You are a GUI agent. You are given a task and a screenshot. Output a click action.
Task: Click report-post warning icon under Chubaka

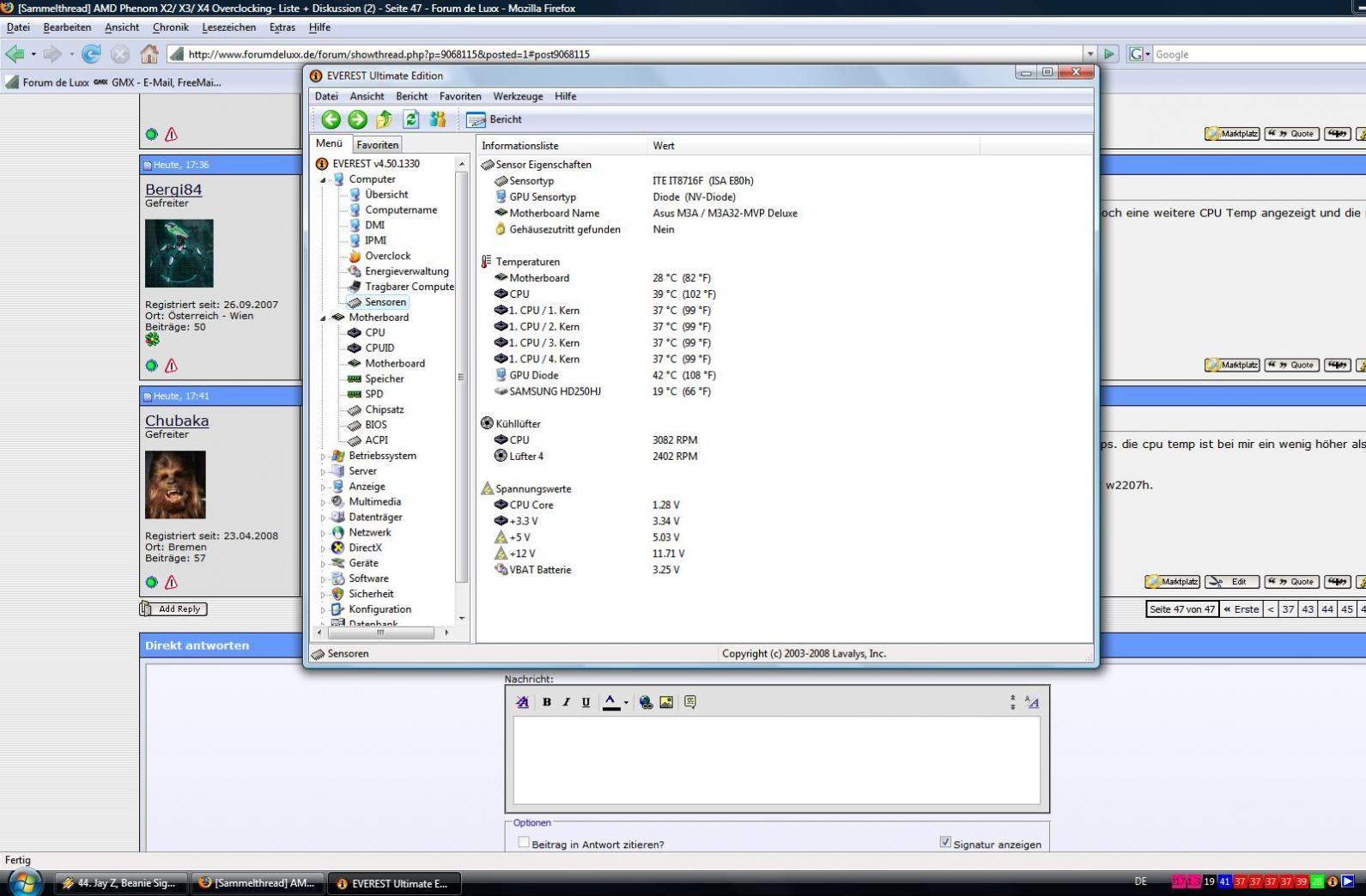click(x=171, y=582)
